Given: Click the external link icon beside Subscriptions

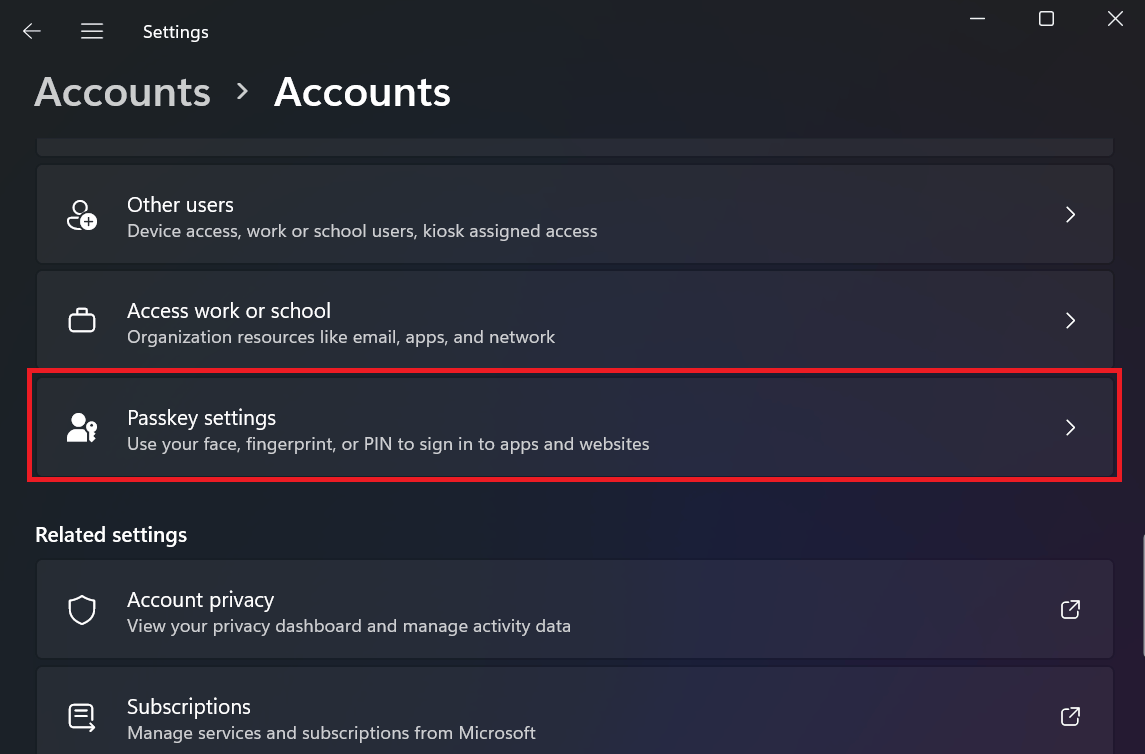Looking at the screenshot, I should tap(1069, 716).
